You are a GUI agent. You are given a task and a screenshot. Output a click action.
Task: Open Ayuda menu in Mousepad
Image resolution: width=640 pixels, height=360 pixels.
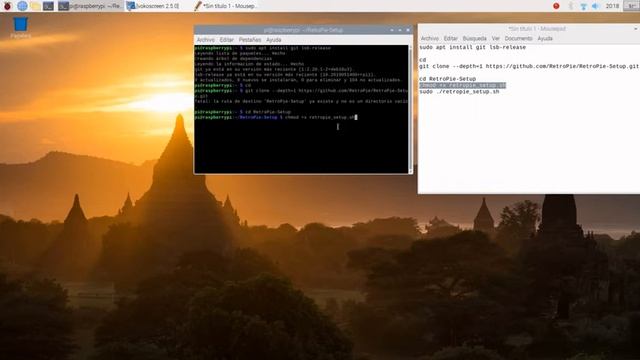[x=545, y=38]
